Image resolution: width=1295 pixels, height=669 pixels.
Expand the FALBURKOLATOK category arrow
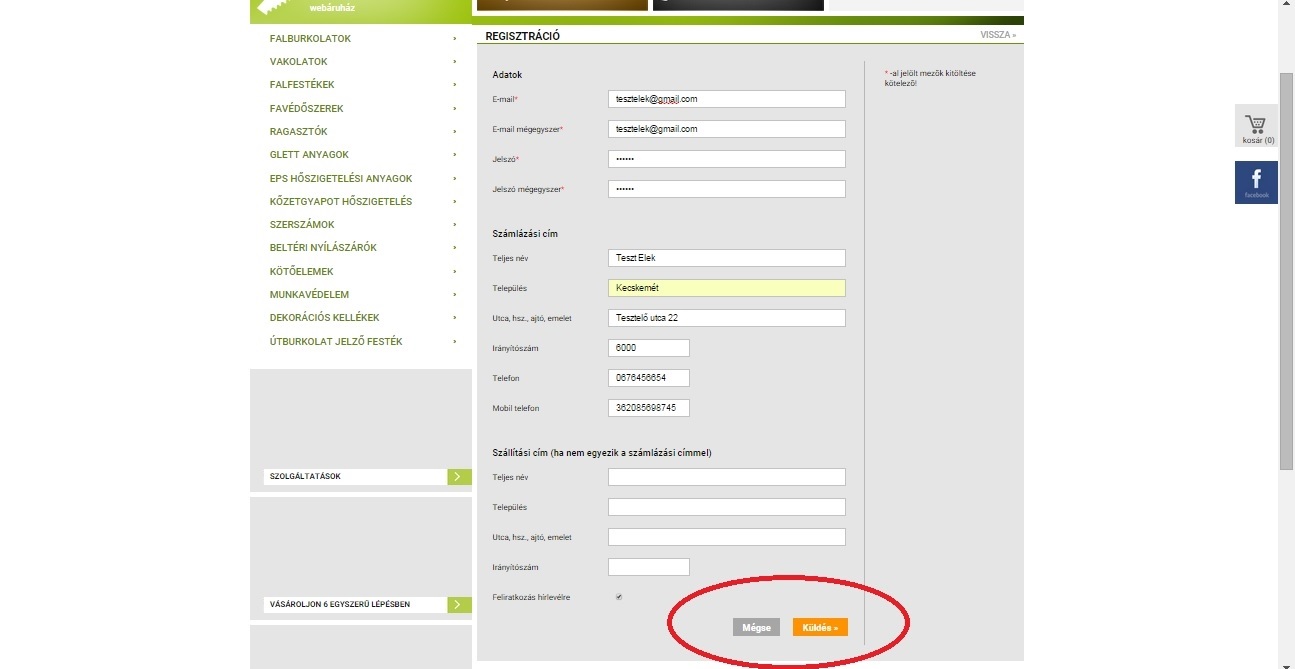coord(455,39)
